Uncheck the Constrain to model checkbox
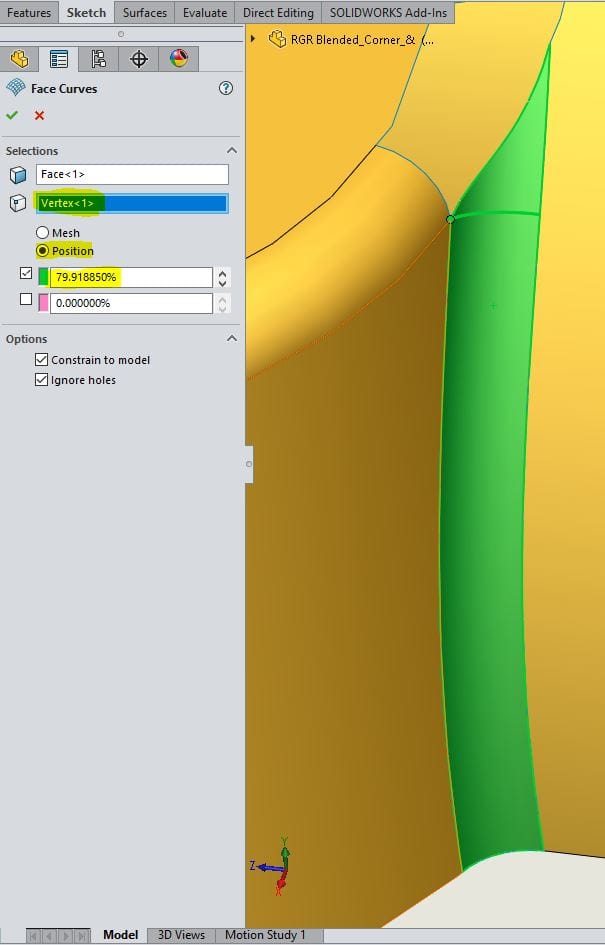 [41, 360]
